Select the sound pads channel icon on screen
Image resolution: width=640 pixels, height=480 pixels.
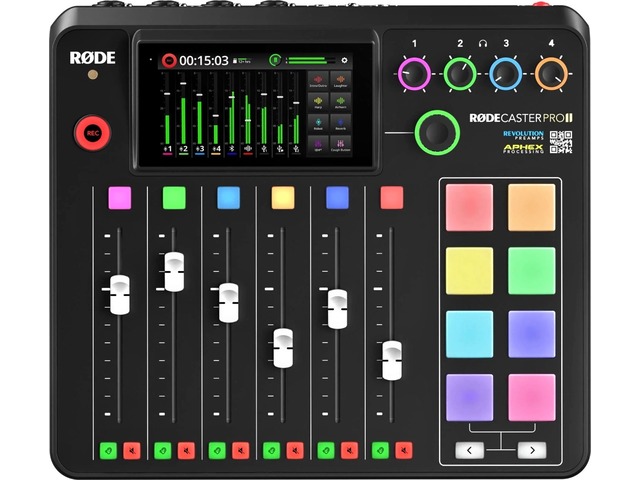point(248,149)
